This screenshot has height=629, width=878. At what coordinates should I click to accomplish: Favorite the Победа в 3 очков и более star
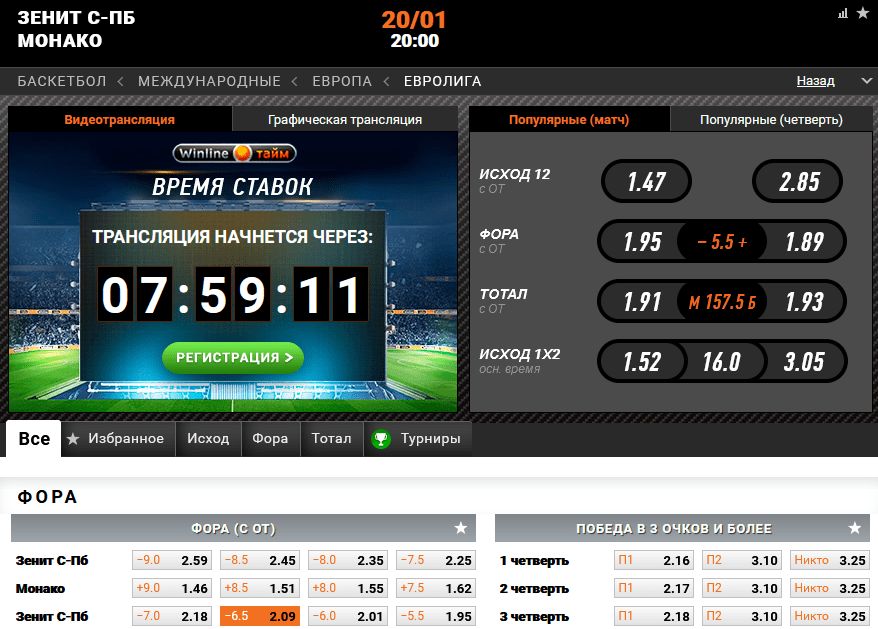click(x=854, y=528)
